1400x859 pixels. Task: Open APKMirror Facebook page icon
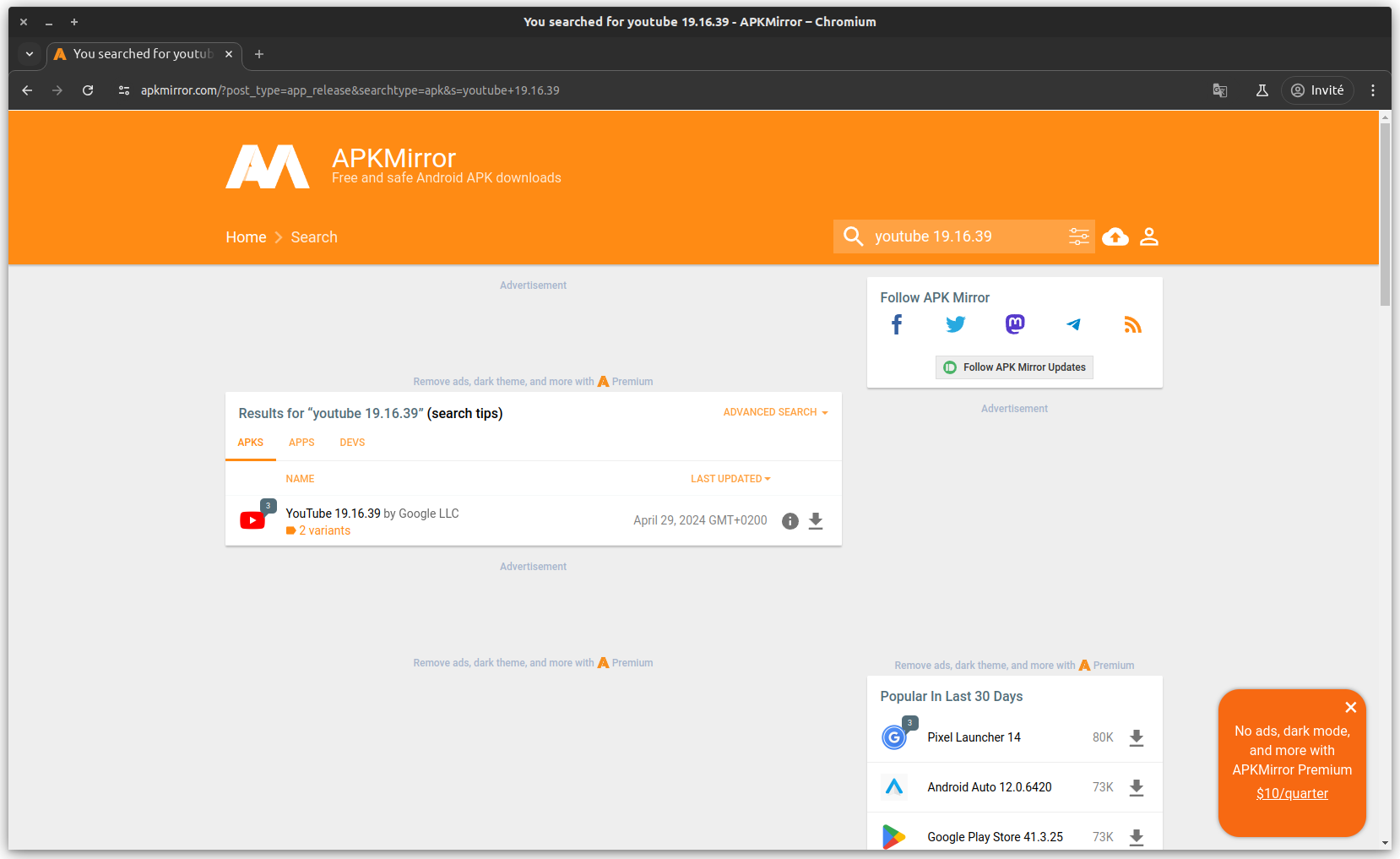click(x=897, y=324)
